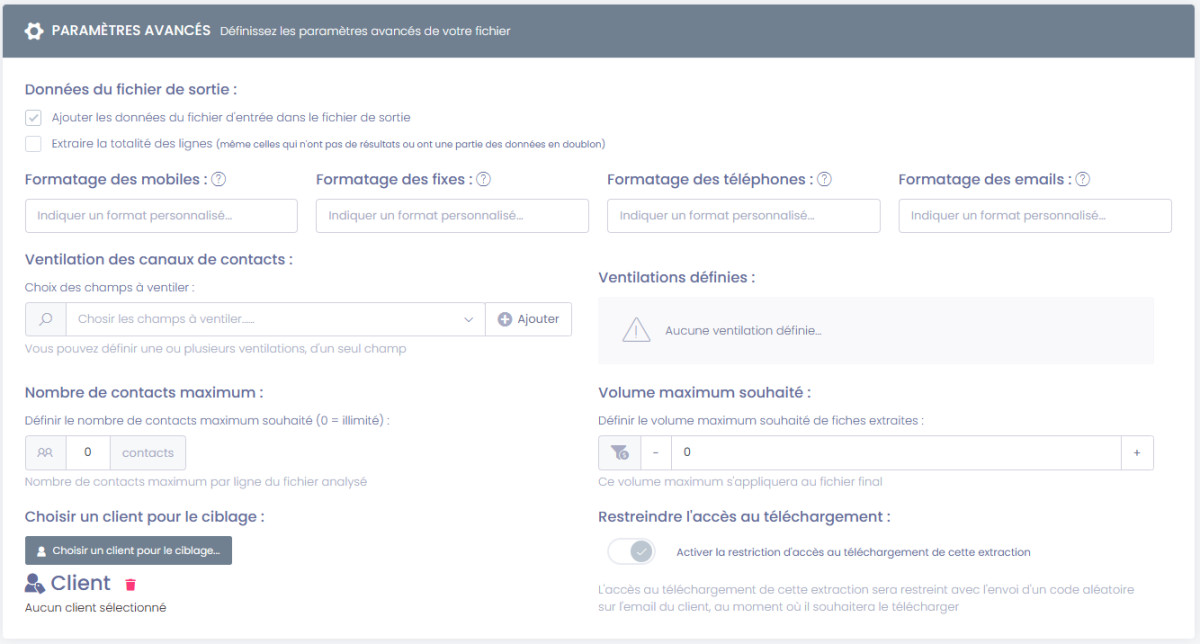
Task: Click the help icon beside Formatage des emails
Action: point(1082,180)
